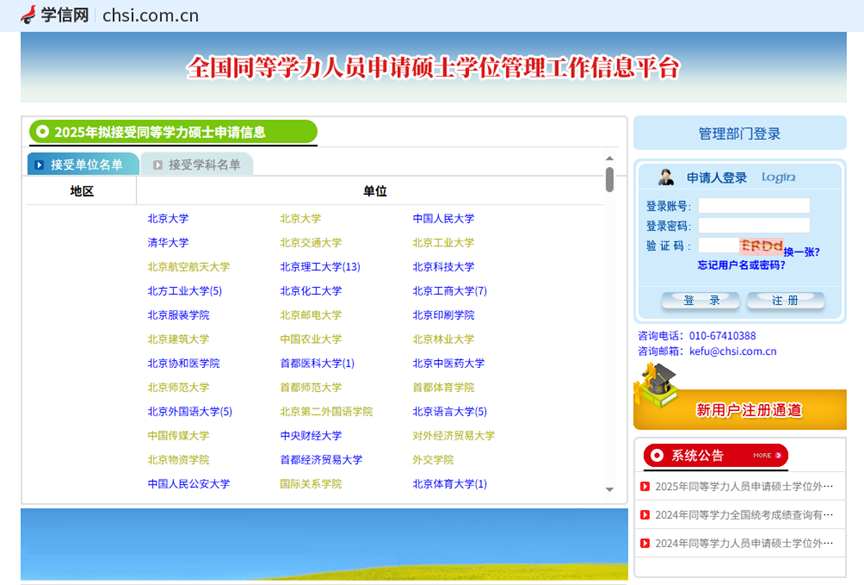
Task: Open the 北京邮电大学 link
Action: [x=311, y=316]
